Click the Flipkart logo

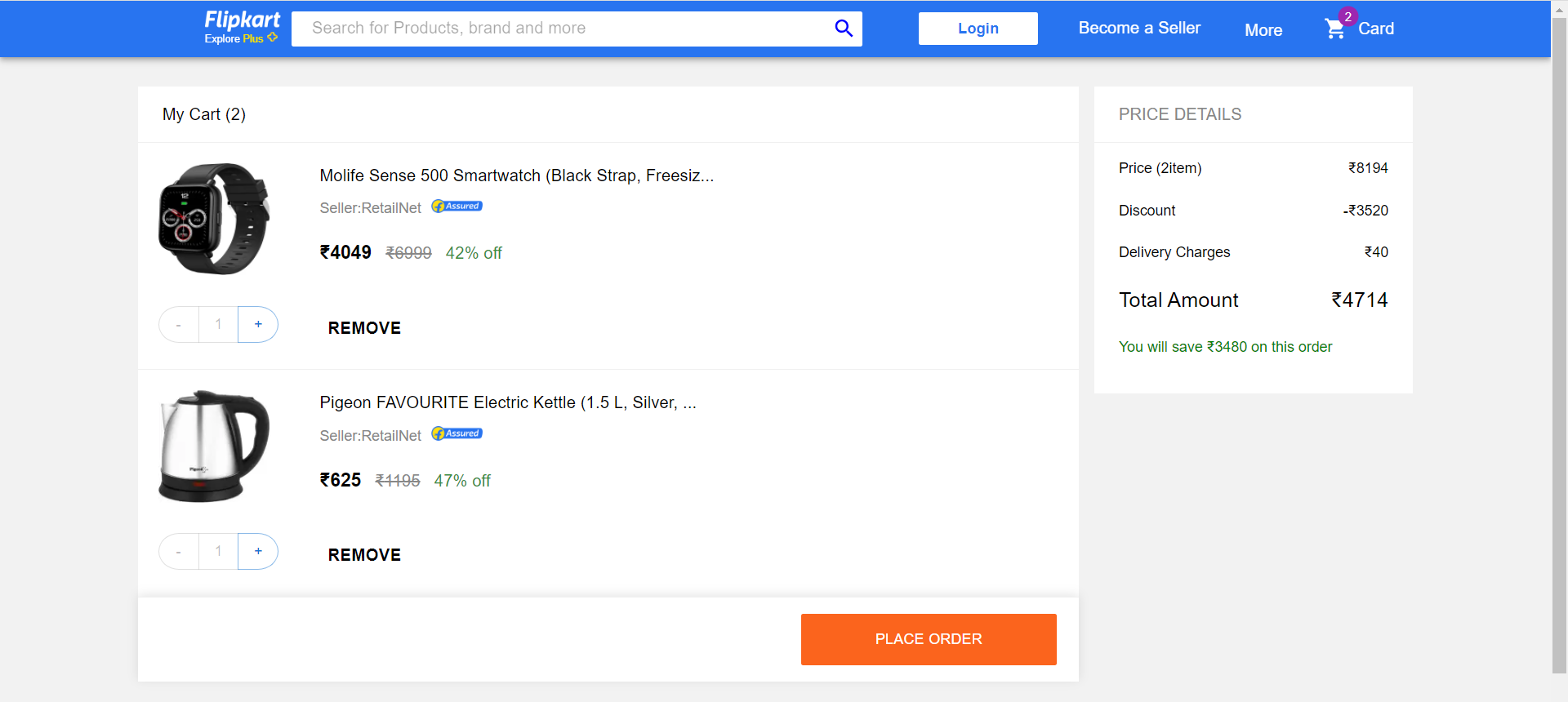point(242,20)
